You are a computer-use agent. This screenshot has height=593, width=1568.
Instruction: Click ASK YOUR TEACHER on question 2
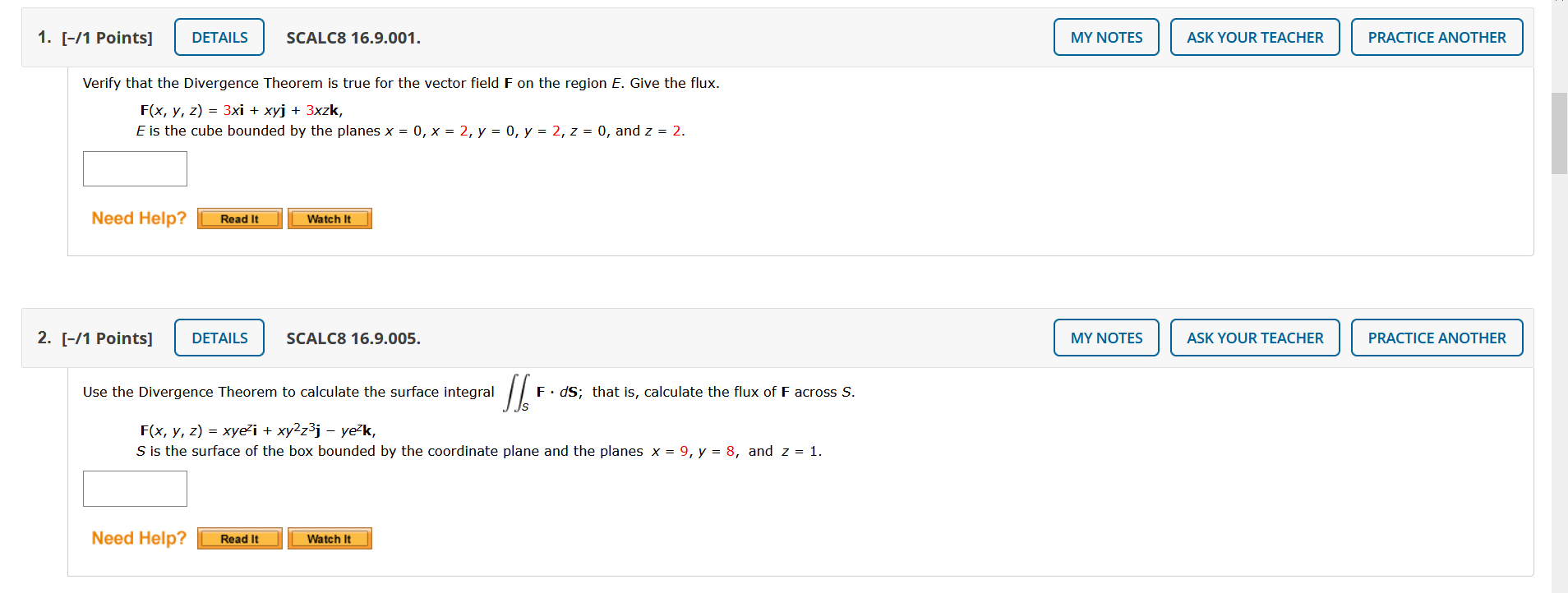point(1255,338)
